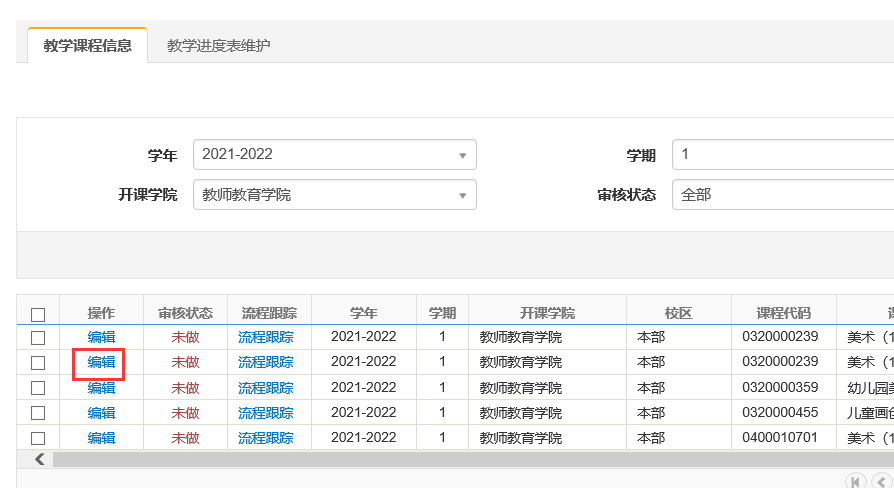The height and width of the screenshot is (488, 894).
Task: Switch to the 教学进度表维护 tab
Action: pyautogui.click(x=218, y=46)
